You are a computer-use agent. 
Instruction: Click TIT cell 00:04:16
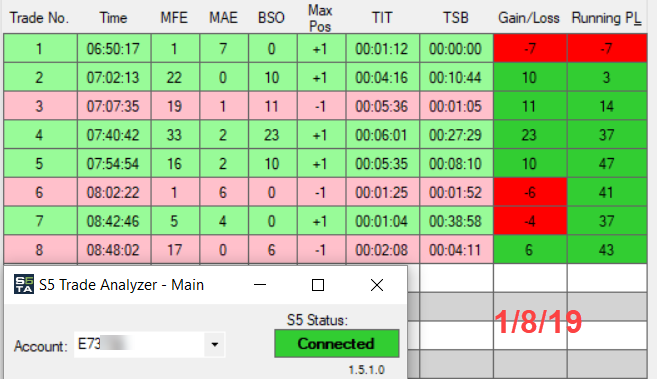(x=382, y=77)
